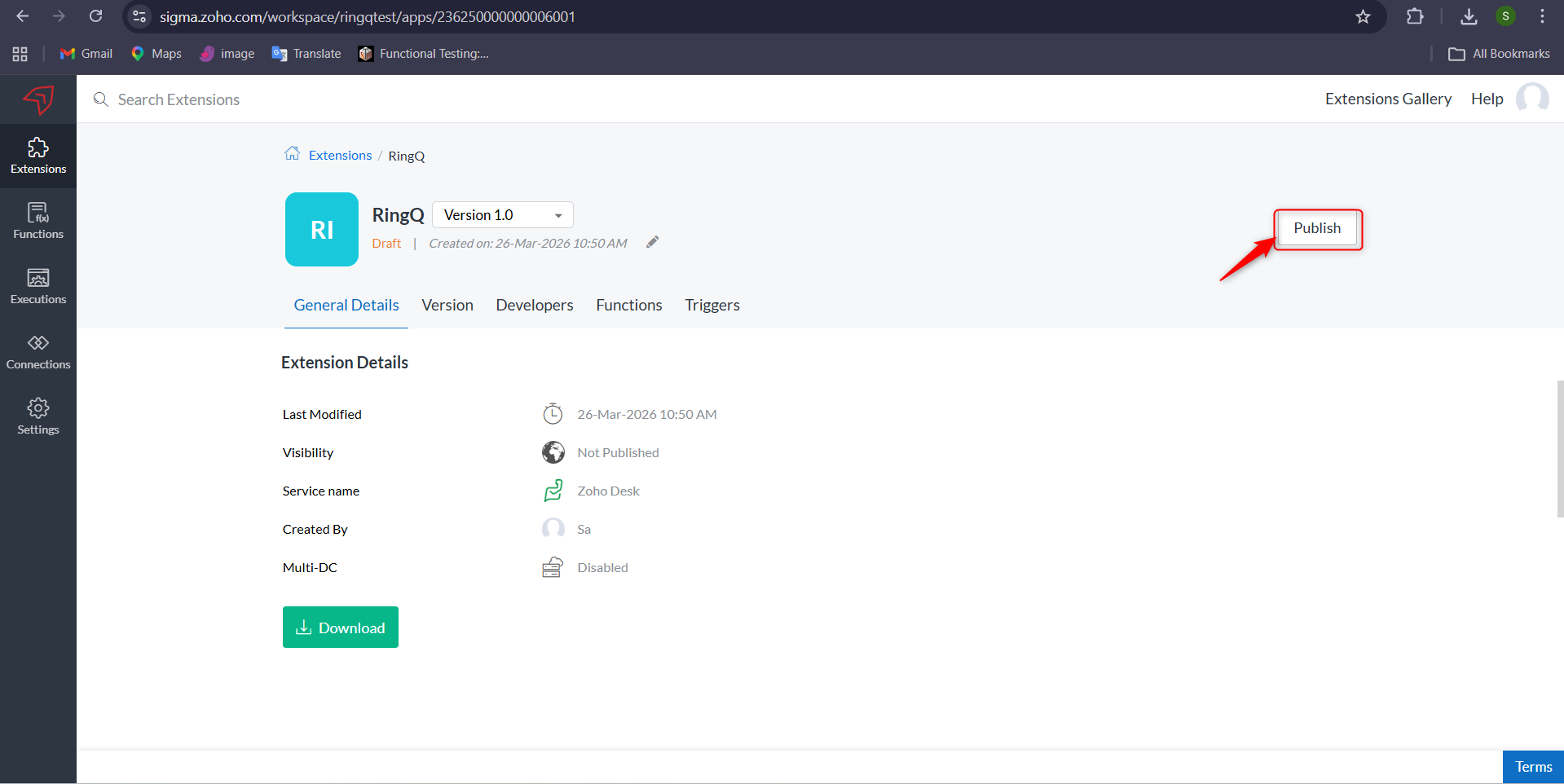Click the browser address bar URL

coord(368,16)
